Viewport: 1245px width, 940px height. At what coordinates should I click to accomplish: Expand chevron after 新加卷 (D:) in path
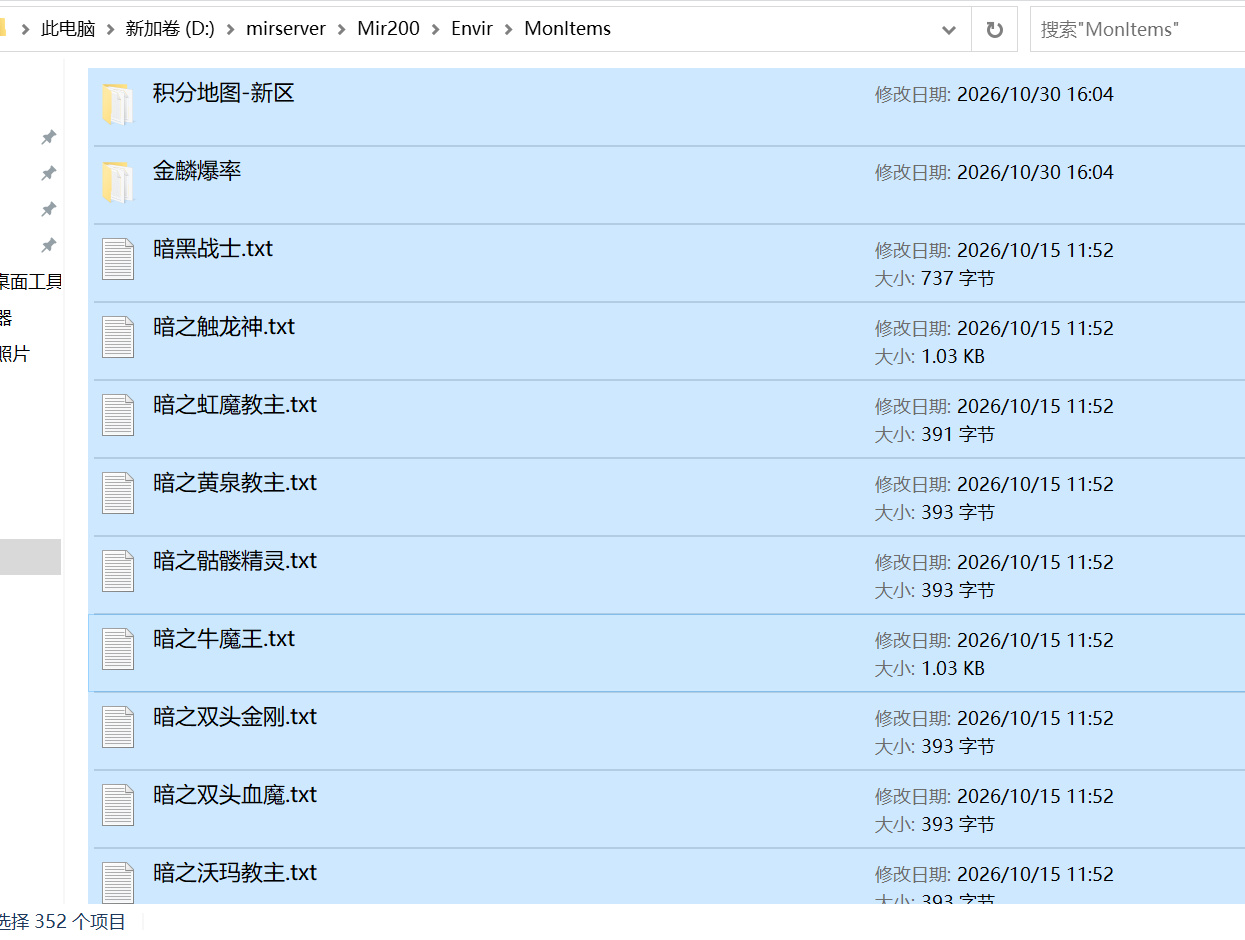[231, 29]
